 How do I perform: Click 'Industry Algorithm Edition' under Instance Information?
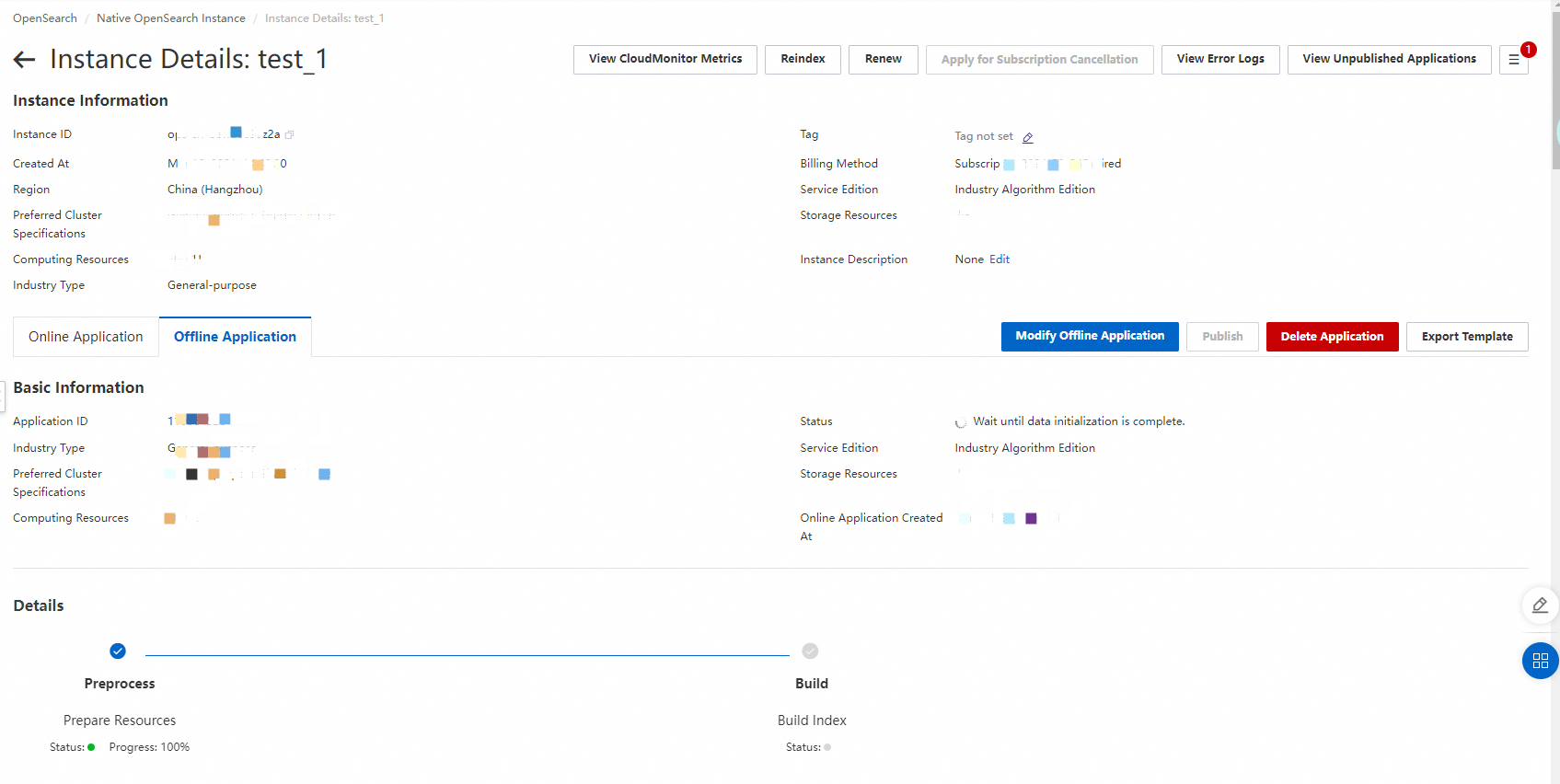tap(1025, 190)
